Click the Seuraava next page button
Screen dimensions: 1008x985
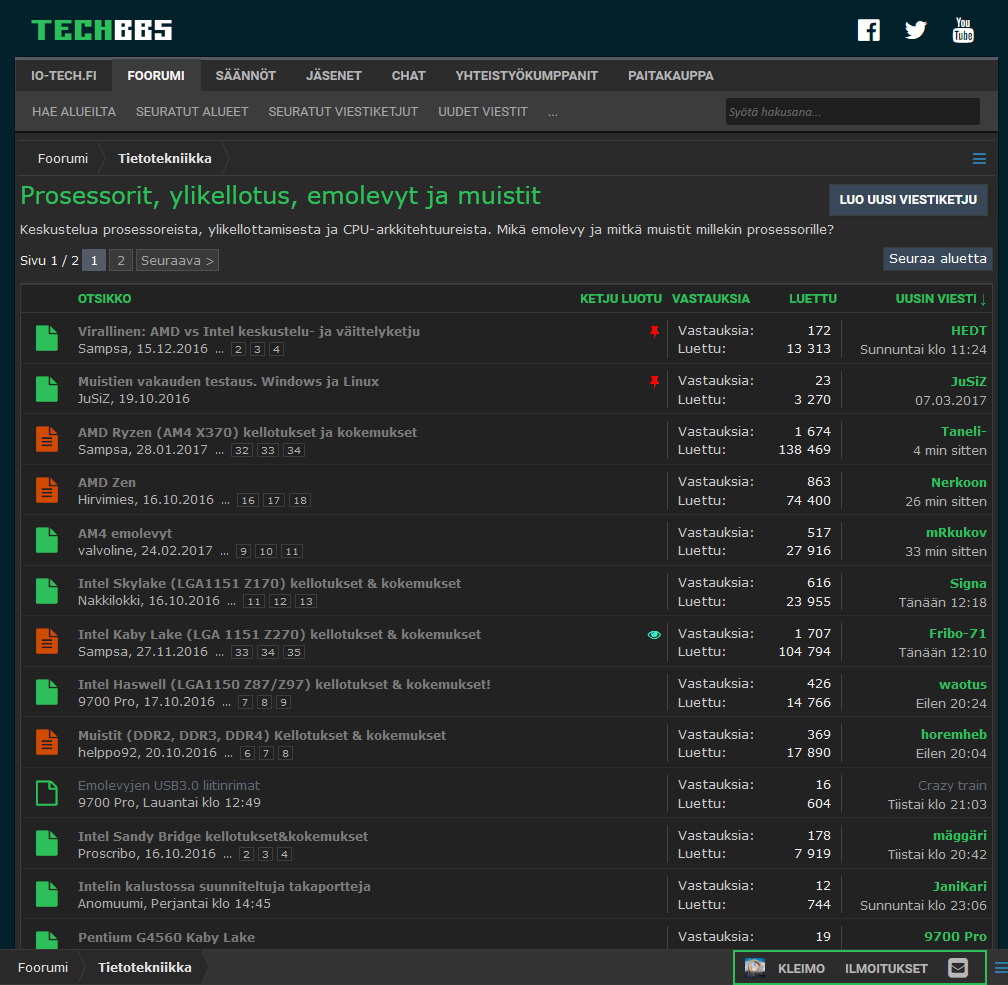(x=177, y=260)
